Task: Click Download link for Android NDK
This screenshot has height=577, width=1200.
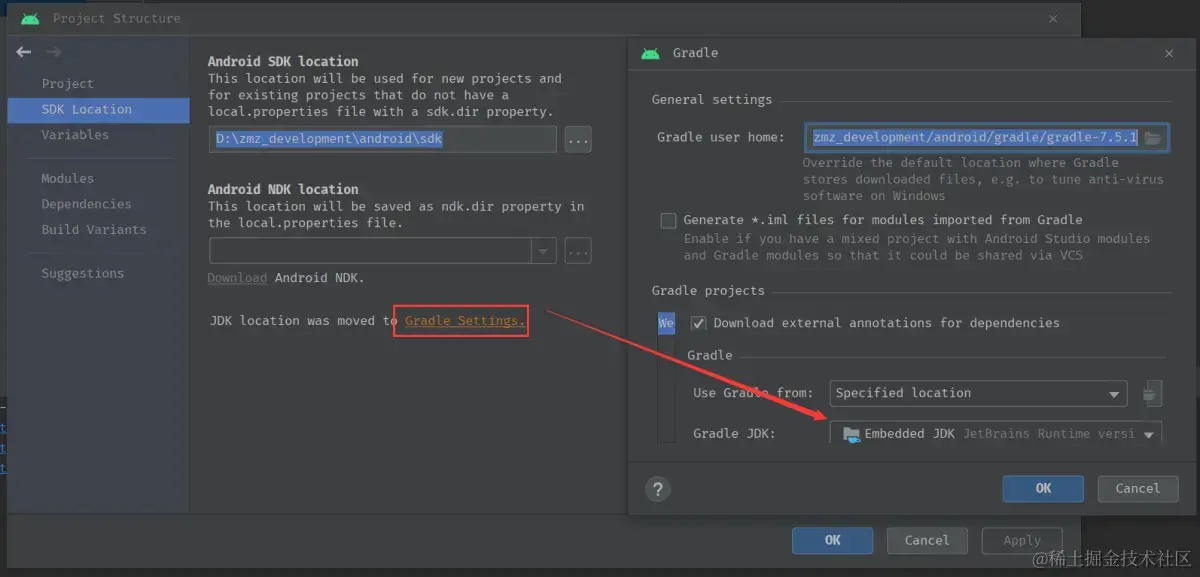Action: pyautogui.click(x=237, y=277)
